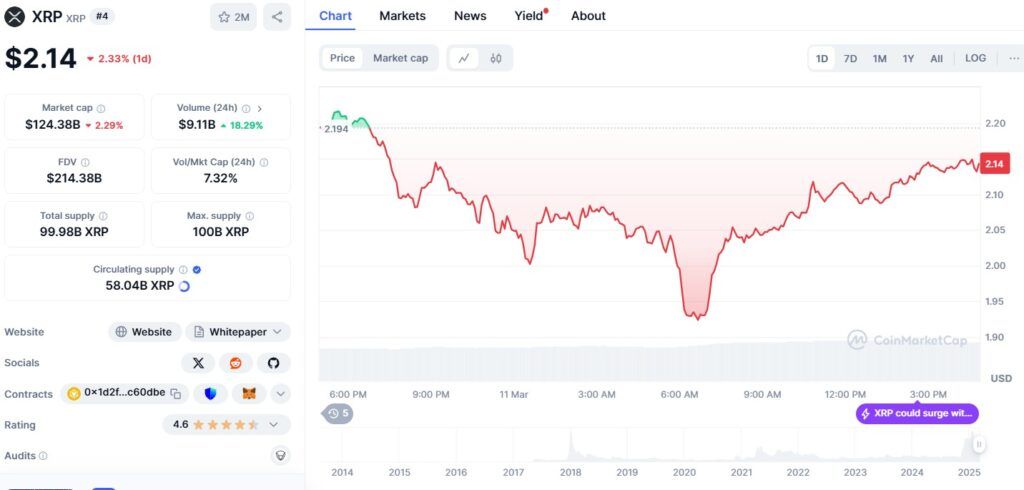Copy the contract address 0x1d2f...c60dbe

(x=175, y=394)
